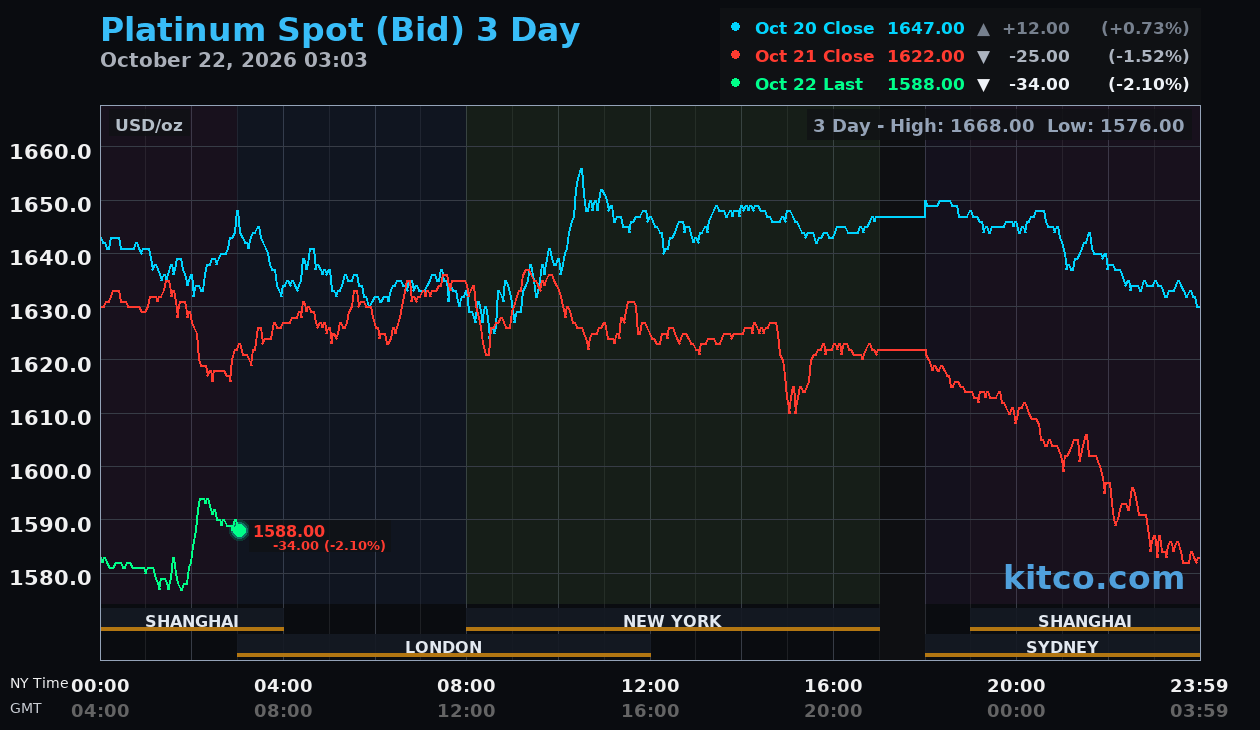The width and height of the screenshot is (1260, 730).
Task: Click the red 1588.00 price callout on chart
Action: 289,532
